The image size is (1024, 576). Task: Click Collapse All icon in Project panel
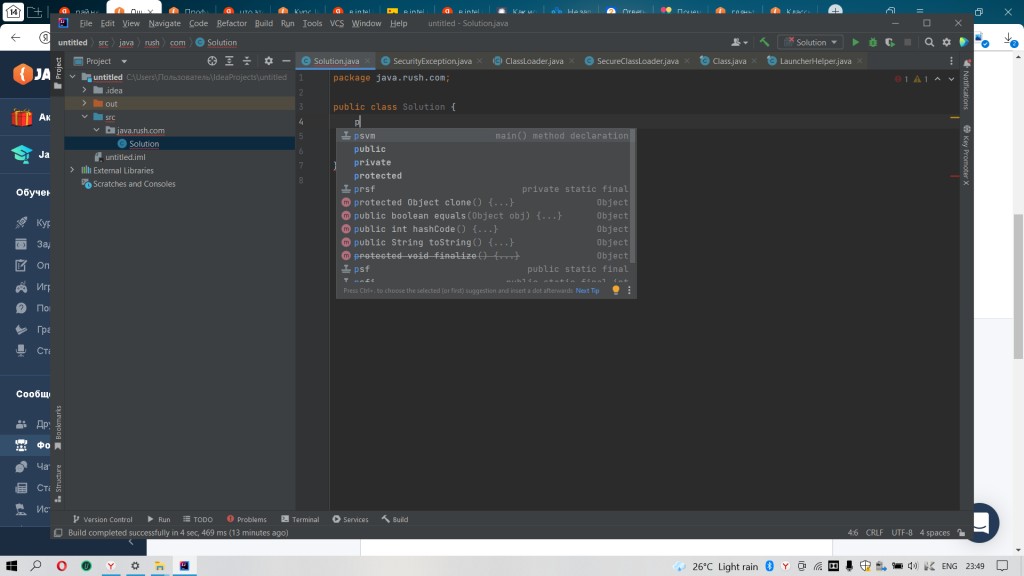coord(247,61)
